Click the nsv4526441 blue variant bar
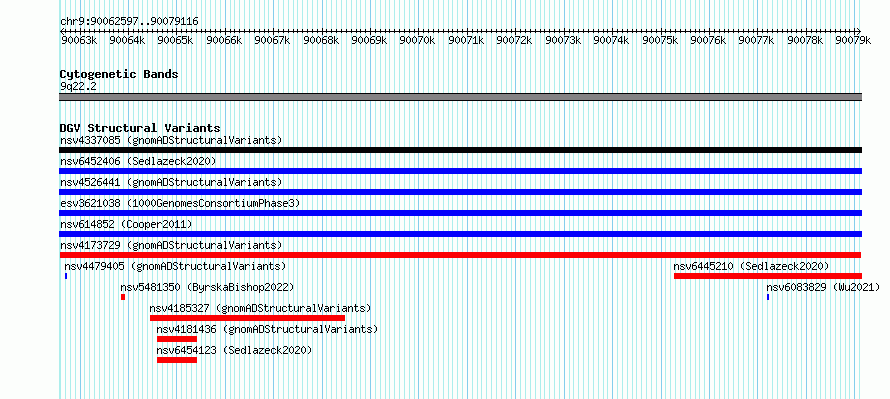The image size is (890, 399). [x=460, y=192]
